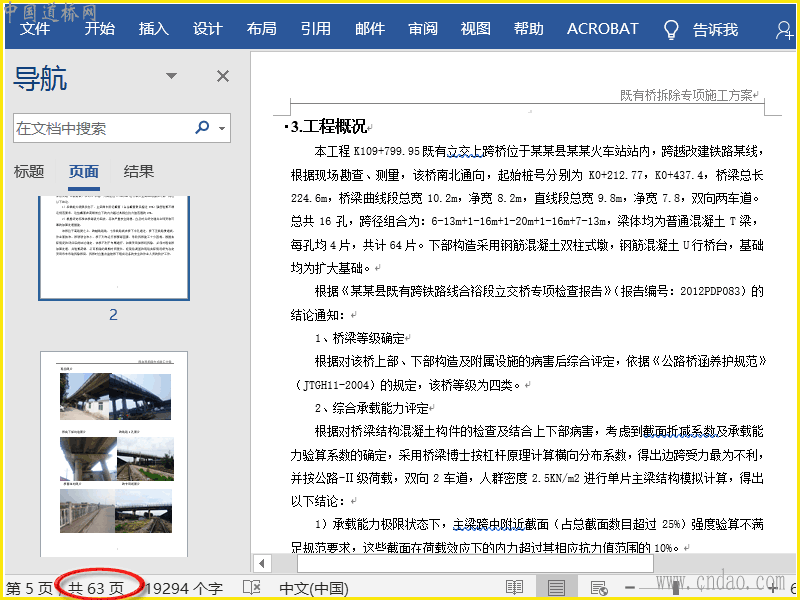Click the 3.工程概况 heading

coord(329,127)
